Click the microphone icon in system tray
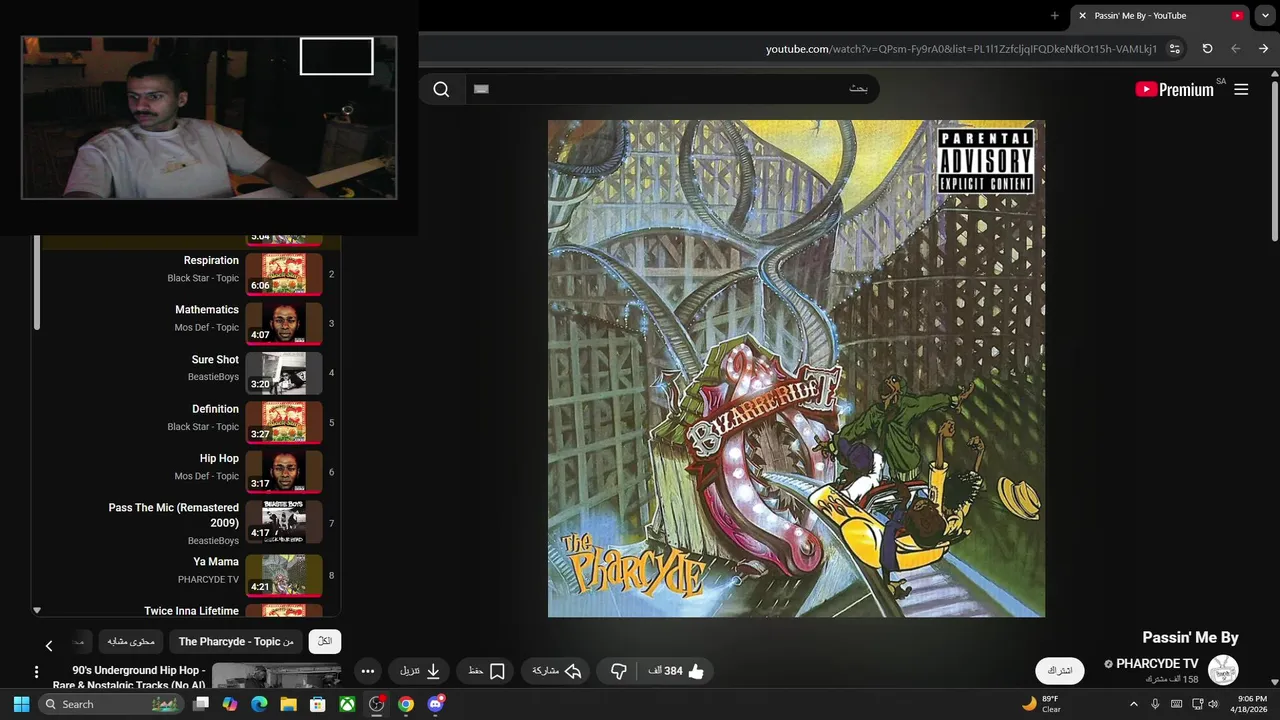1280x720 pixels. point(1155,704)
